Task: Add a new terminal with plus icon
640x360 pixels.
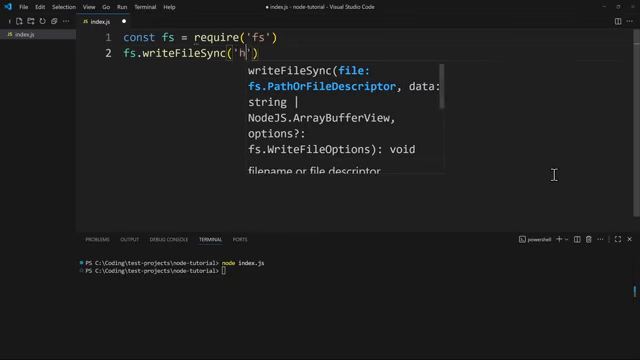Action: 559,240
